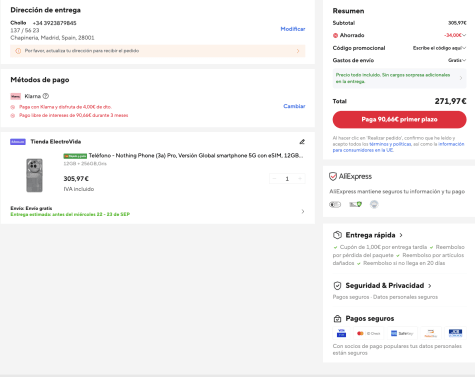Screen dimensions: 475x377
Task: Expand the Entrega rápida section chevron
Action: (401, 235)
